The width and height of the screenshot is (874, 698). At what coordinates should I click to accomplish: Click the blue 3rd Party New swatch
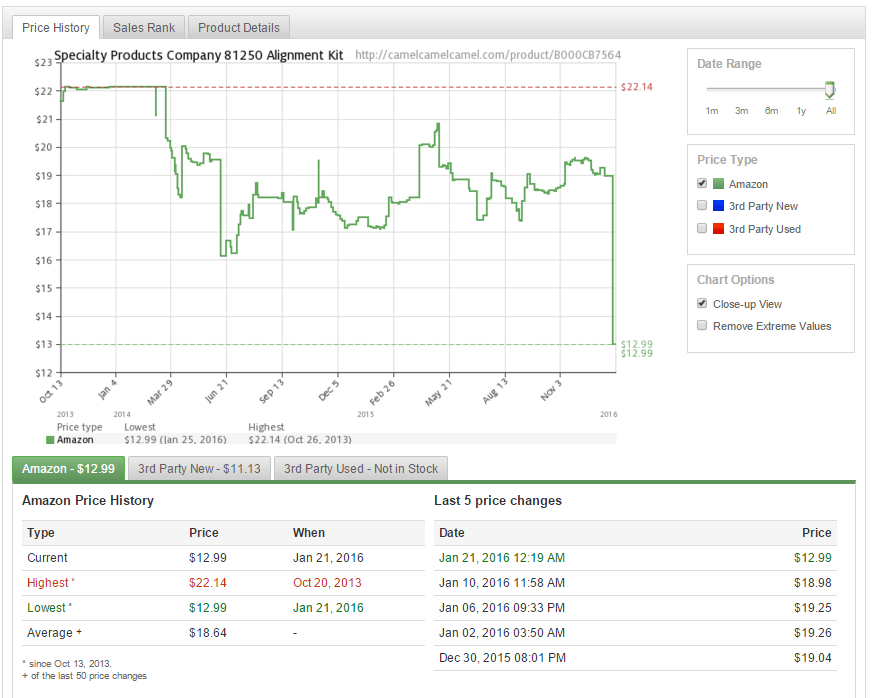tap(718, 206)
